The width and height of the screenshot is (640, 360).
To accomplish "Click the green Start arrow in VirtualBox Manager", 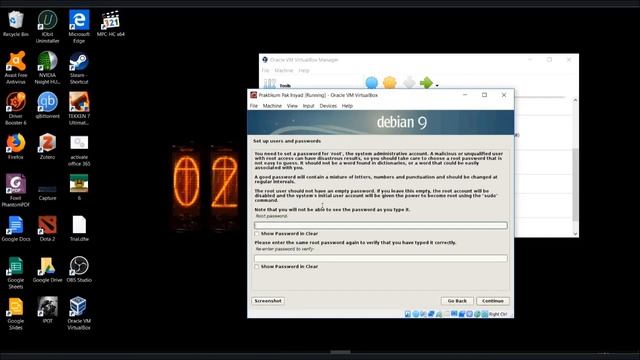I will 426,82.
